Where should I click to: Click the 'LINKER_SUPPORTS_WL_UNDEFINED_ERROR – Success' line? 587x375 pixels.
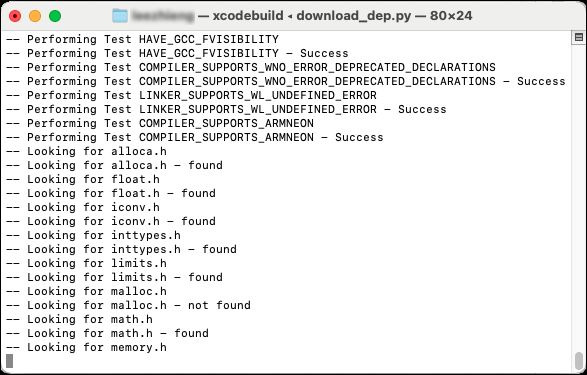tap(226, 109)
